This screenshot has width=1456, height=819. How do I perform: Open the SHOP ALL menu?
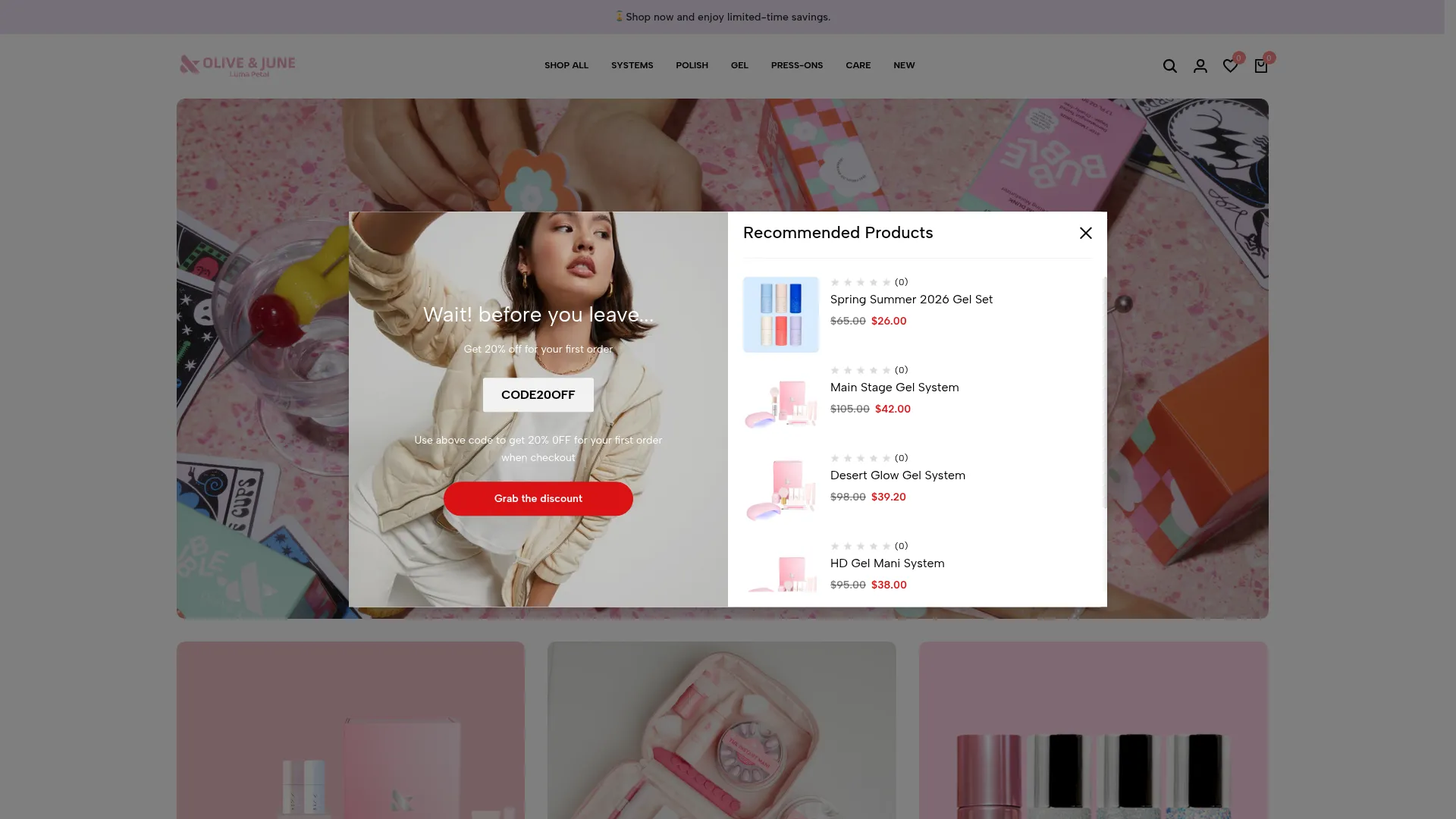pos(566,65)
